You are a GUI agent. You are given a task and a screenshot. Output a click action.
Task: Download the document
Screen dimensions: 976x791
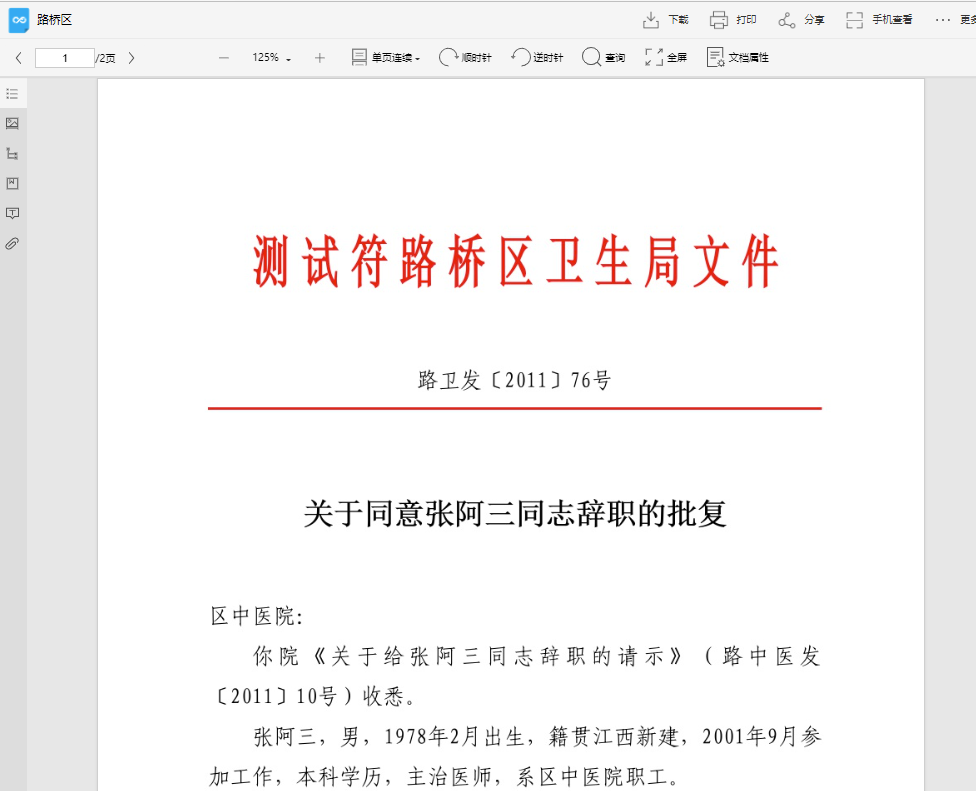click(x=665, y=20)
